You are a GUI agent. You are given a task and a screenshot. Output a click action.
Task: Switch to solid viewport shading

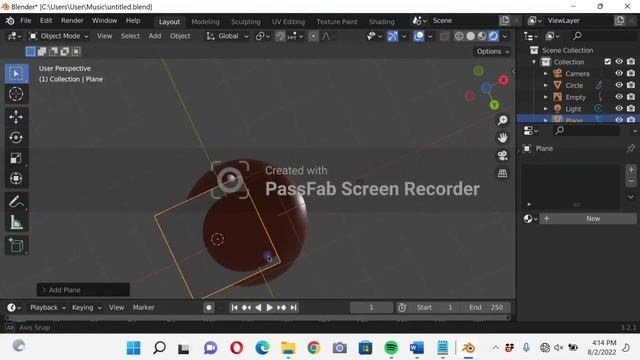(x=470, y=36)
